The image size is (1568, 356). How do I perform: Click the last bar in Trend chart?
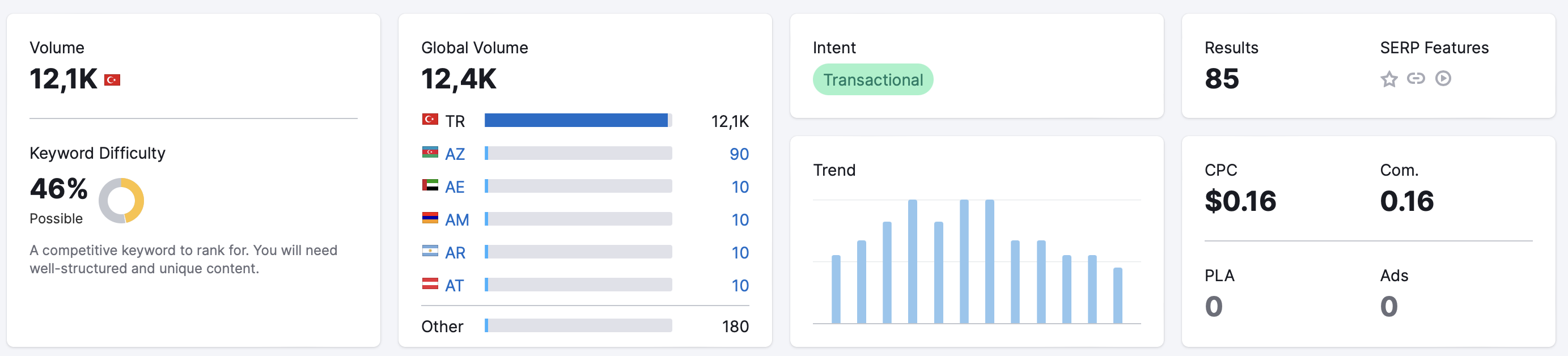click(x=1117, y=296)
